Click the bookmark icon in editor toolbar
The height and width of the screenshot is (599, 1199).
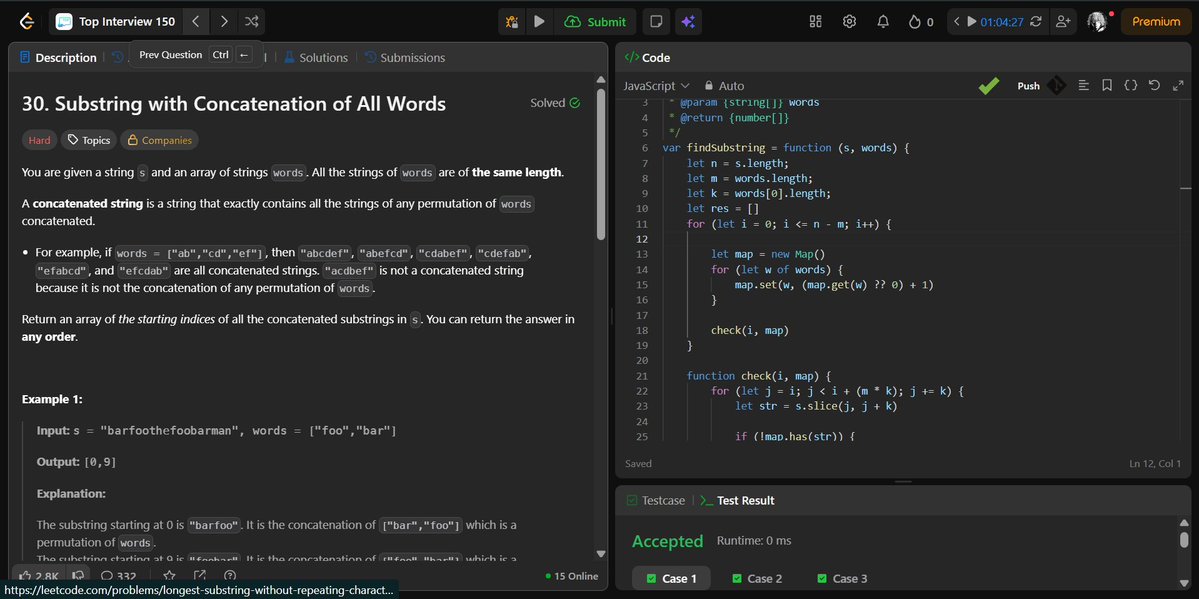[x=1106, y=86]
